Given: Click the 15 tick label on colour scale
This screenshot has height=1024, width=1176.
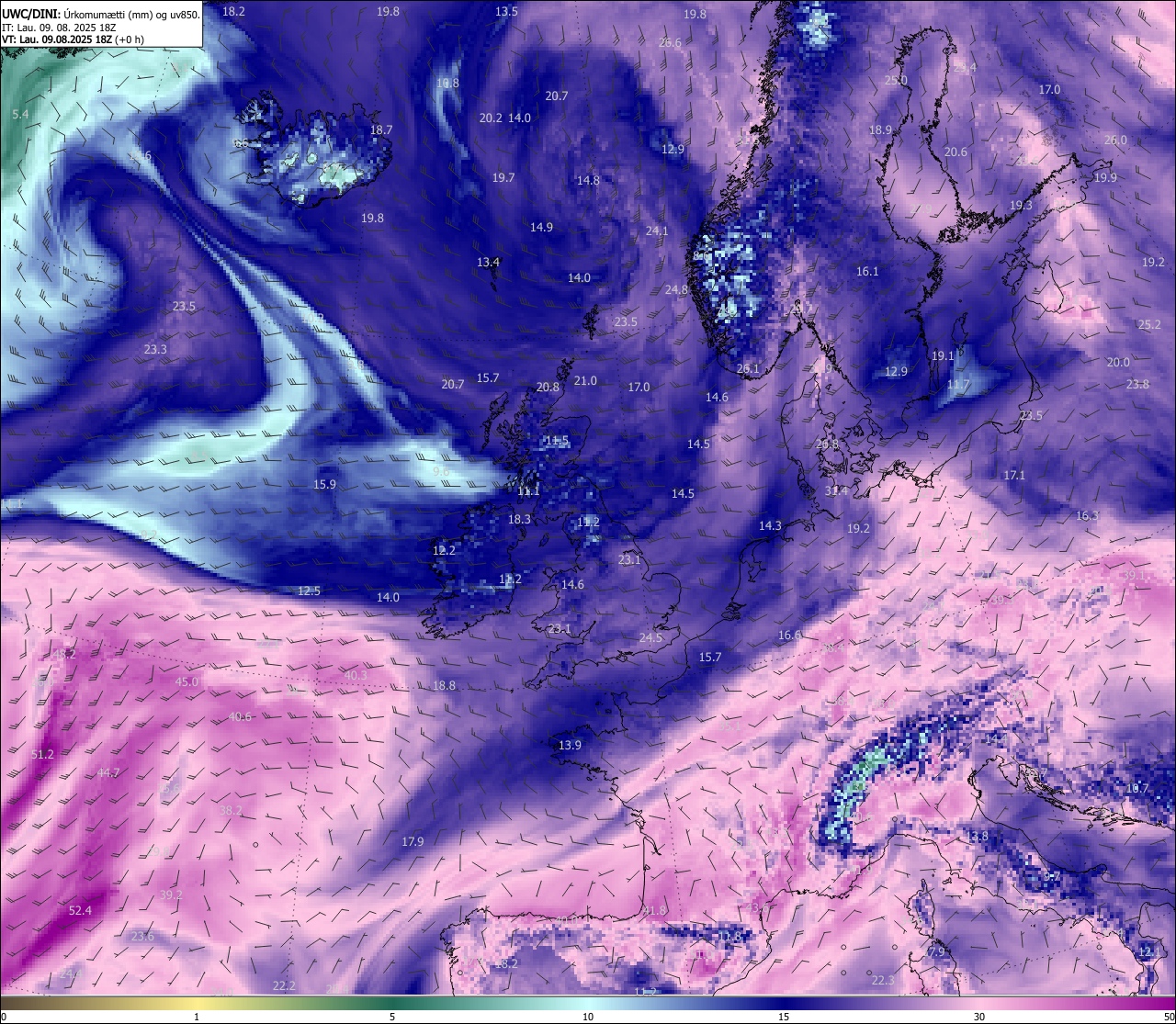Looking at the screenshot, I should pyautogui.click(x=784, y=1017).
